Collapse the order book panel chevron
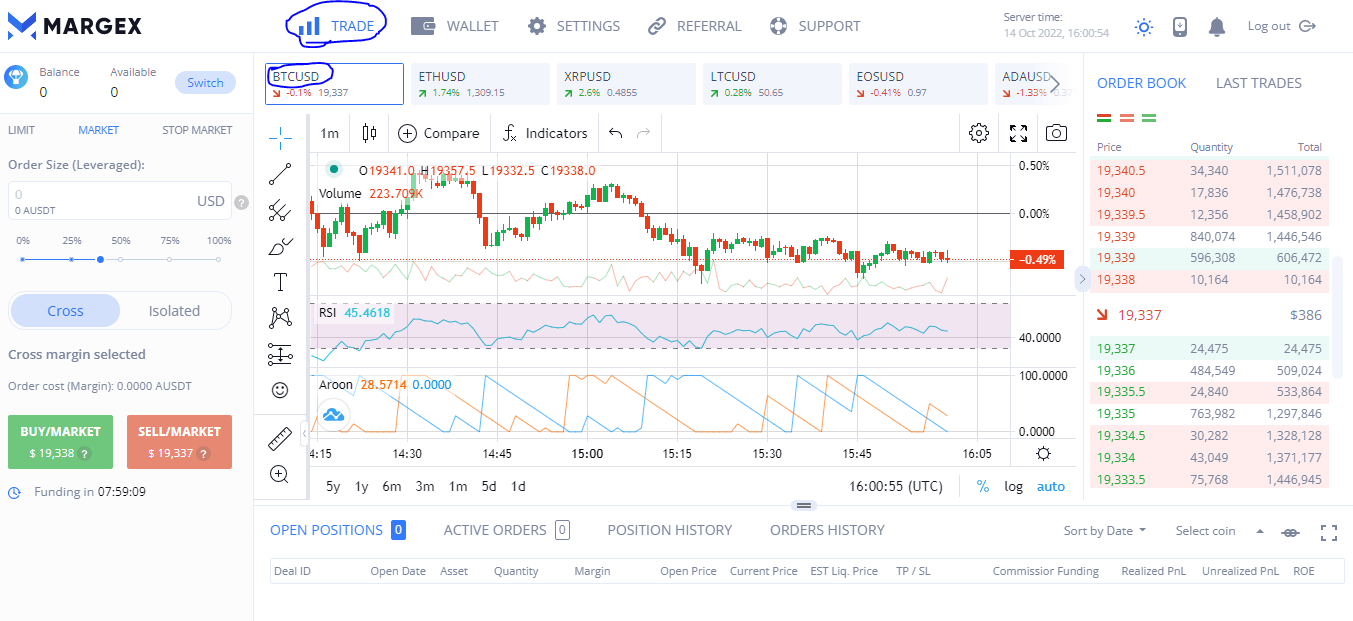Image resolution: width=1353 pixels, height=621 pixels. click(x=1082, y=279)
